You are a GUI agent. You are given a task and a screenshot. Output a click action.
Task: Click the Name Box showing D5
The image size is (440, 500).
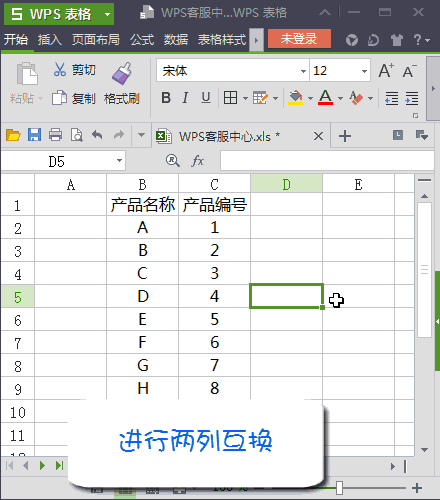[x=63, y=161]
